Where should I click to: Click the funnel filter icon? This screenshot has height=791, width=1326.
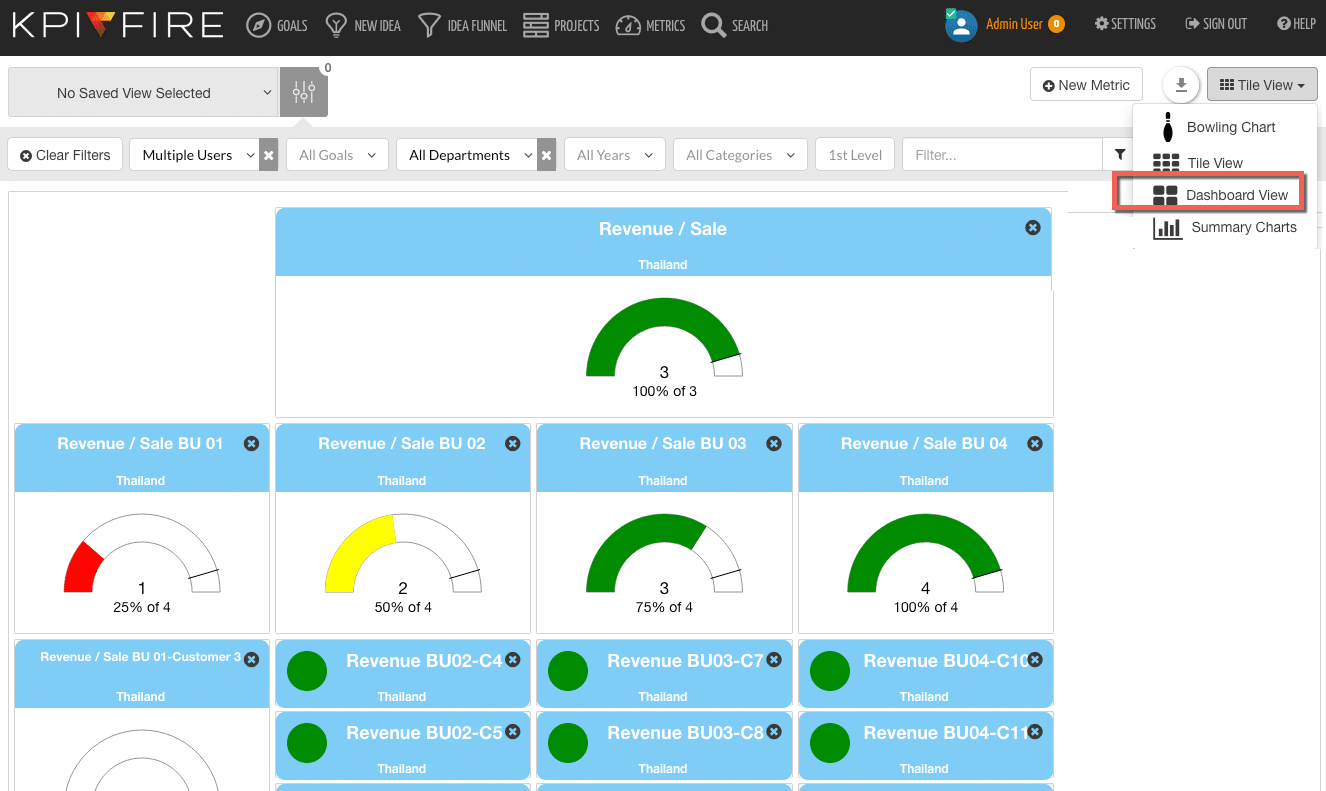pyautogui.click(x=1120, y=155)
